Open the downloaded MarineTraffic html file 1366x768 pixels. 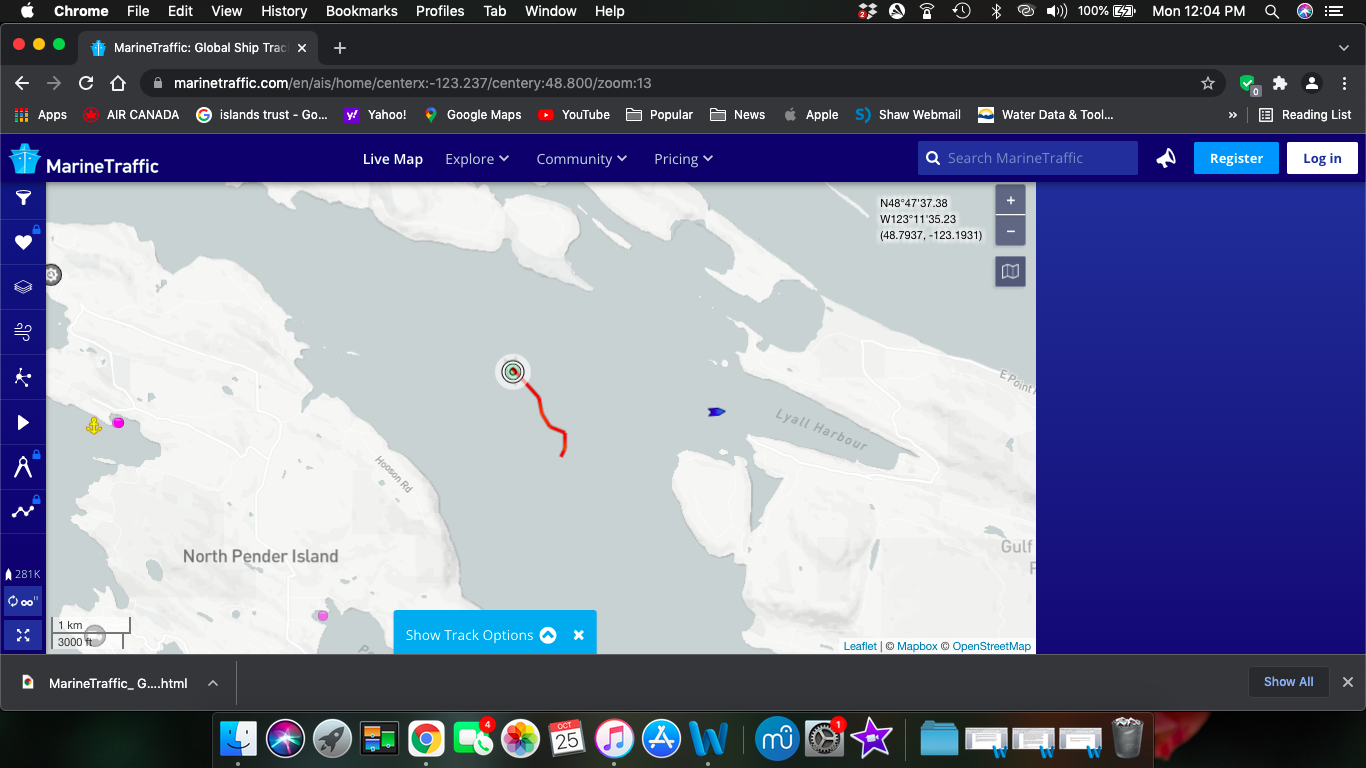[107, 683]
